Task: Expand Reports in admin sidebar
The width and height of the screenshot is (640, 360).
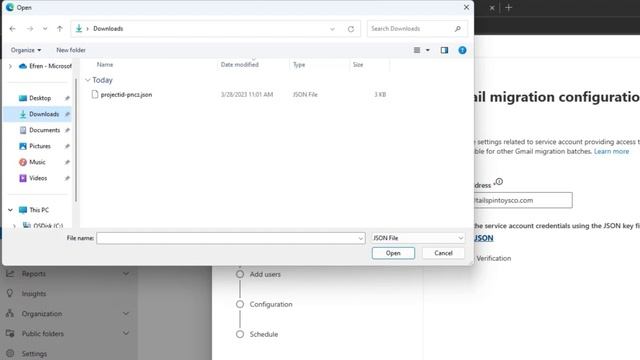Action: pos(126,273)
